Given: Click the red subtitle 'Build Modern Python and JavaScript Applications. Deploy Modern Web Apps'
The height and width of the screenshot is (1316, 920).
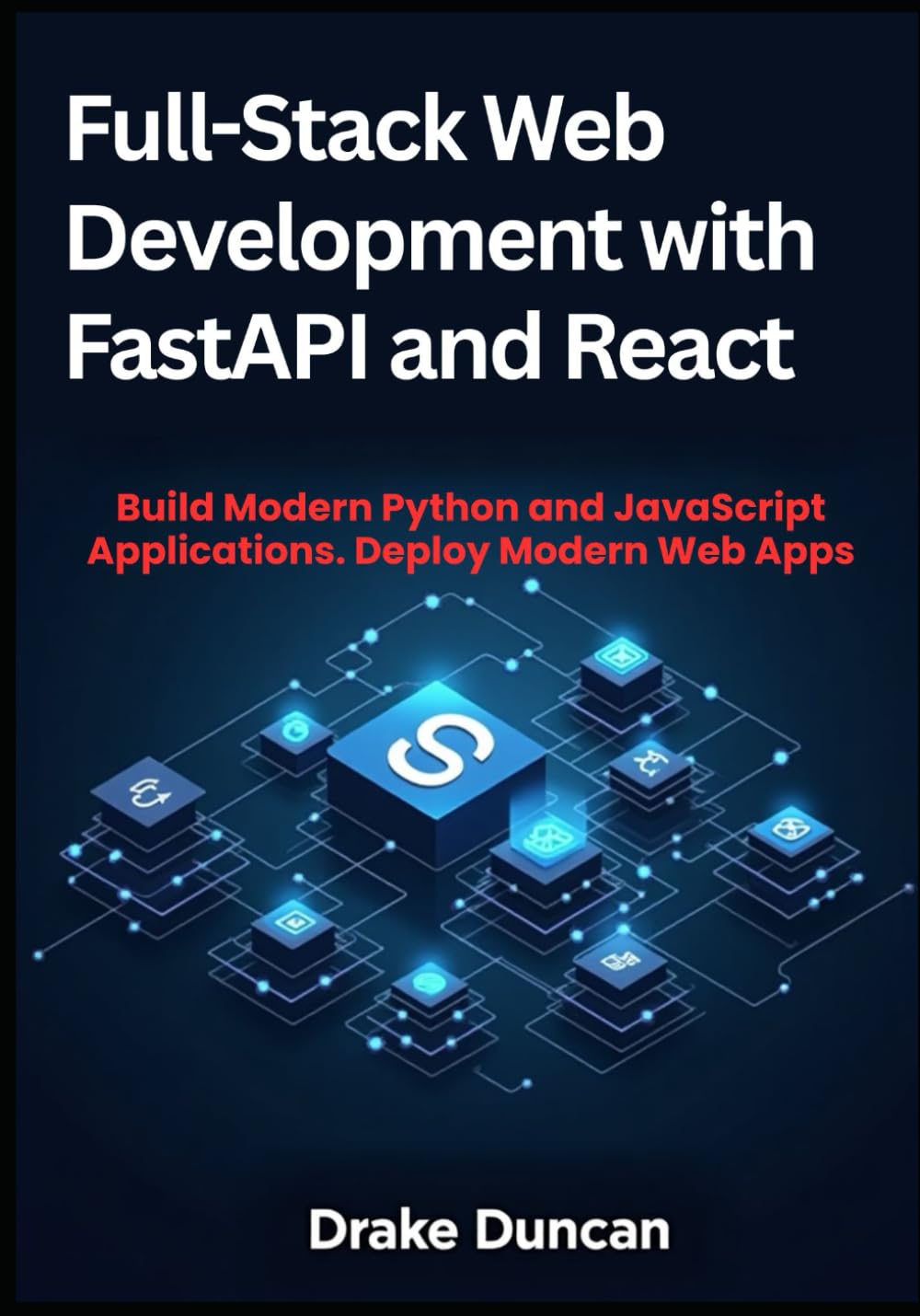Looking at the screenshot, I should pos(470,529).
